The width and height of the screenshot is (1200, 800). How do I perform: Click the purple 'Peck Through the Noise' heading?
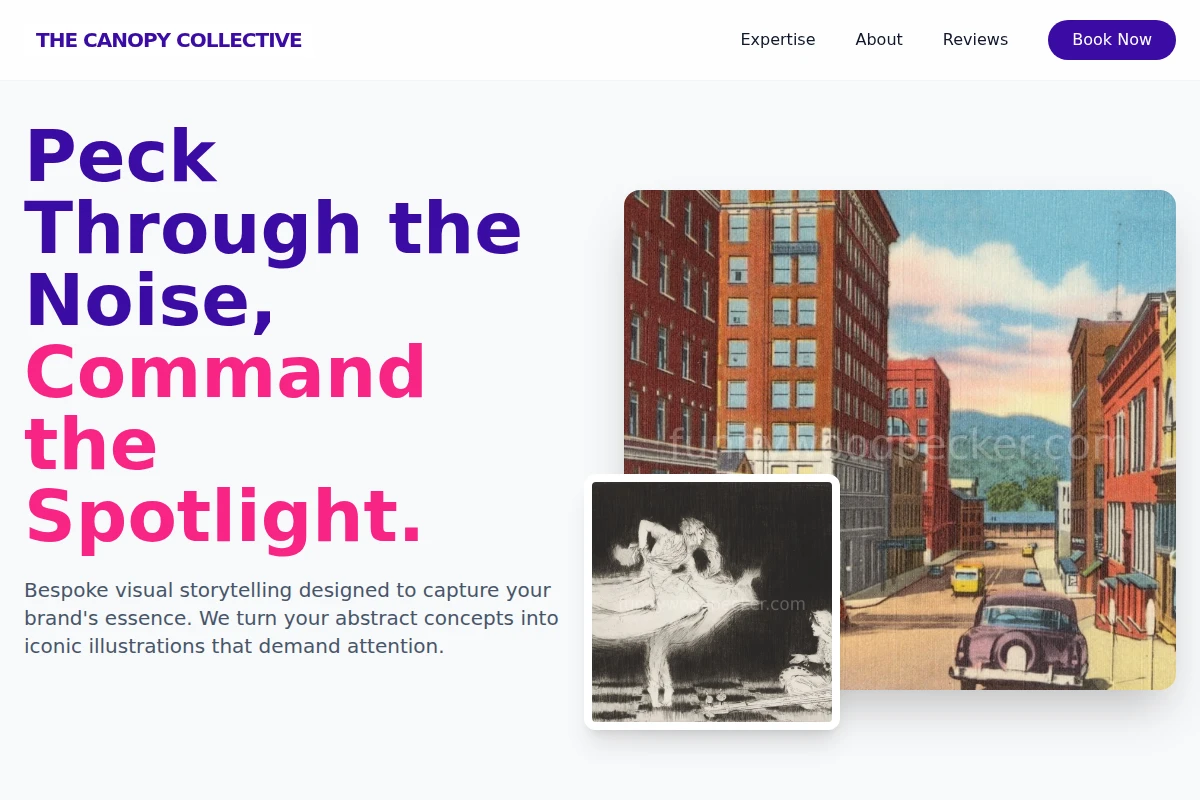272,228
